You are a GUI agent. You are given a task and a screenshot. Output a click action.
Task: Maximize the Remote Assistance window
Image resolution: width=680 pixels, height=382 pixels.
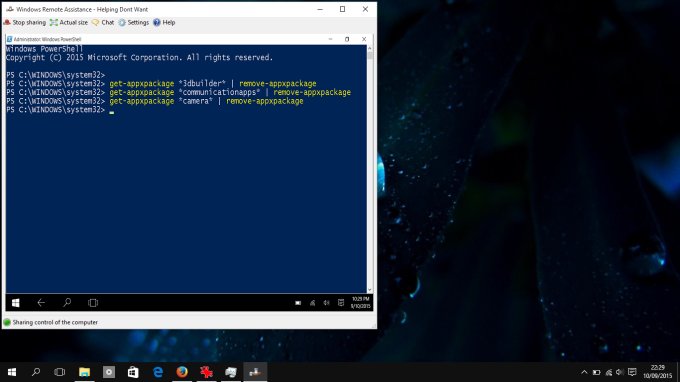pyautogui.click(x=343, y=9)
